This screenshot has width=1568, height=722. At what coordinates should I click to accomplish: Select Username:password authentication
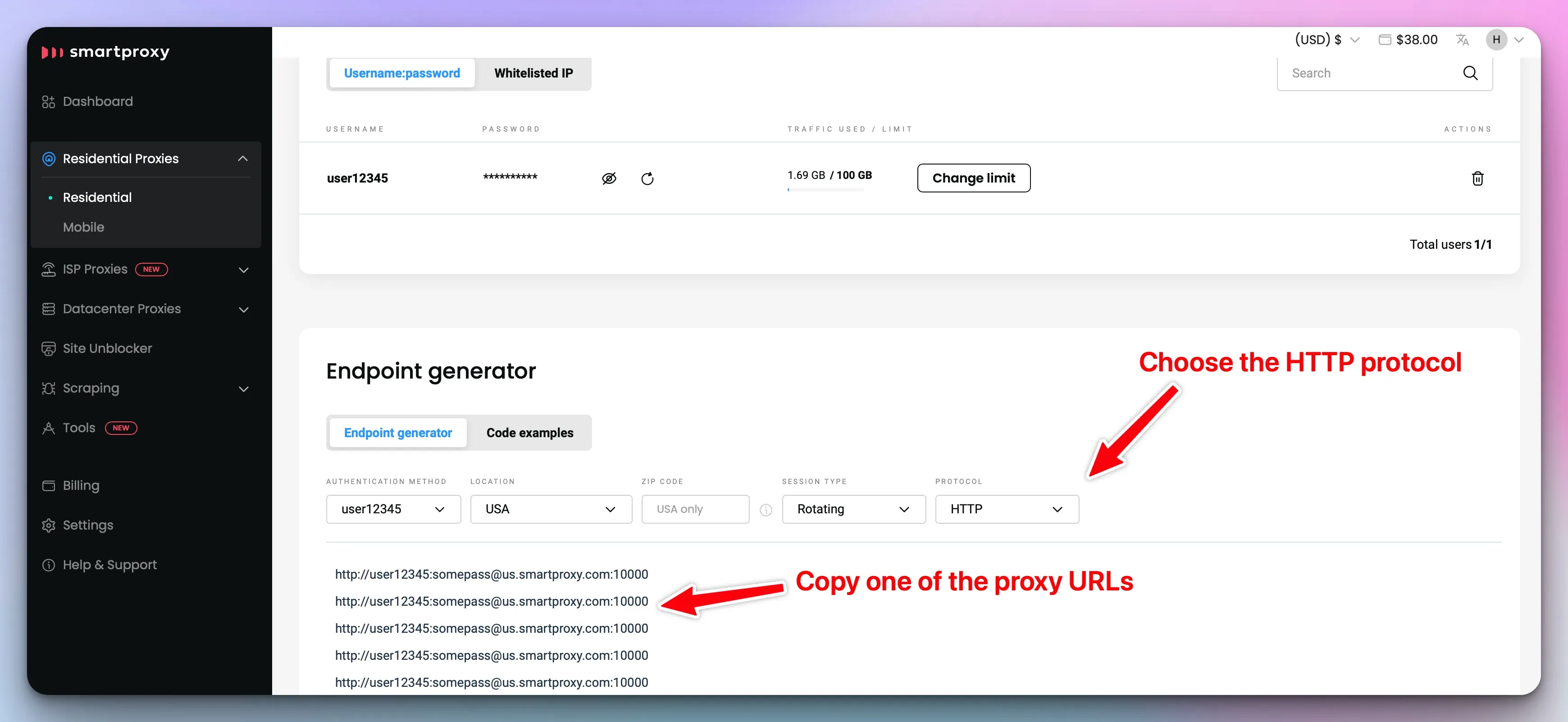(401, 73)
